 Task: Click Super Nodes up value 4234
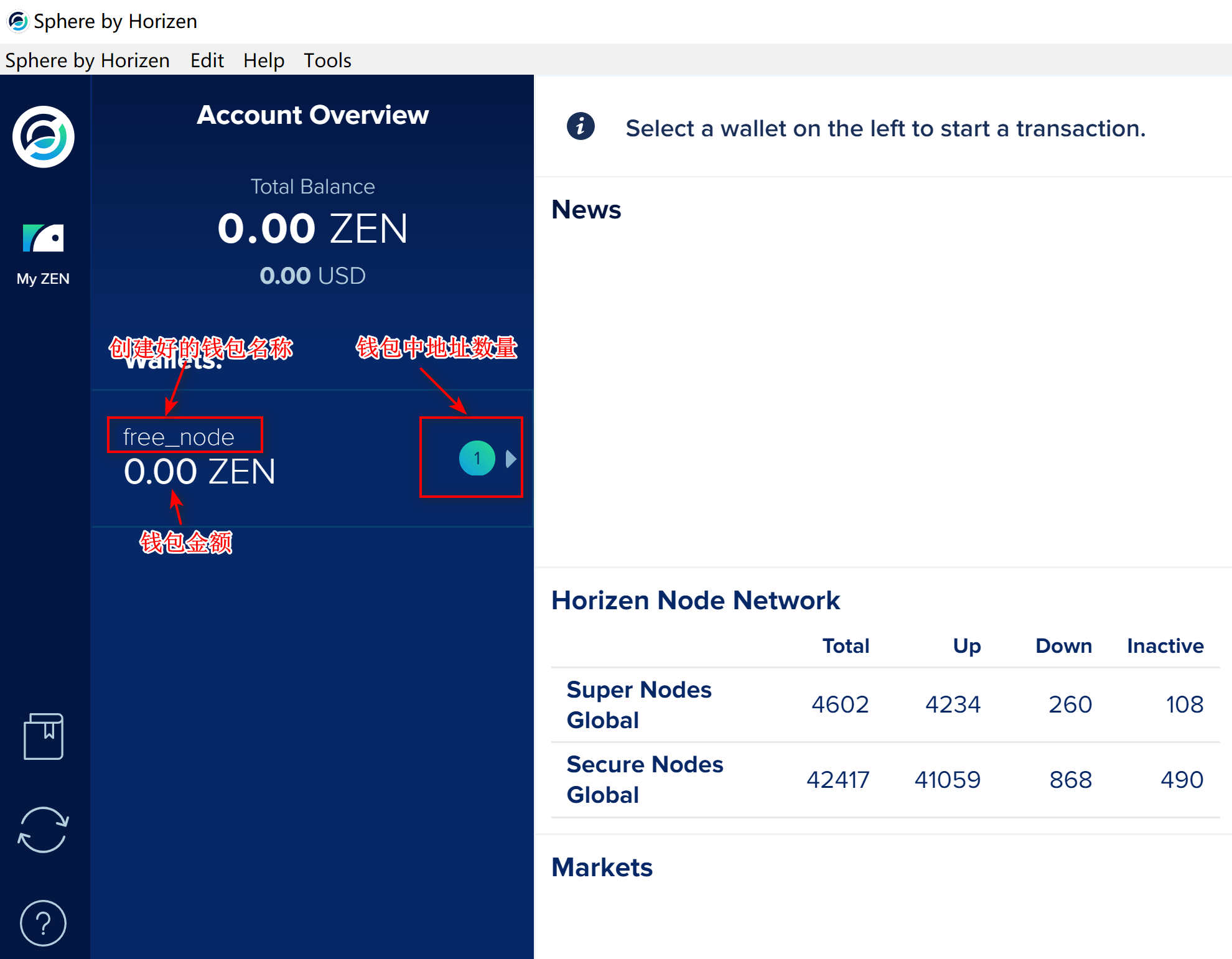953,704
